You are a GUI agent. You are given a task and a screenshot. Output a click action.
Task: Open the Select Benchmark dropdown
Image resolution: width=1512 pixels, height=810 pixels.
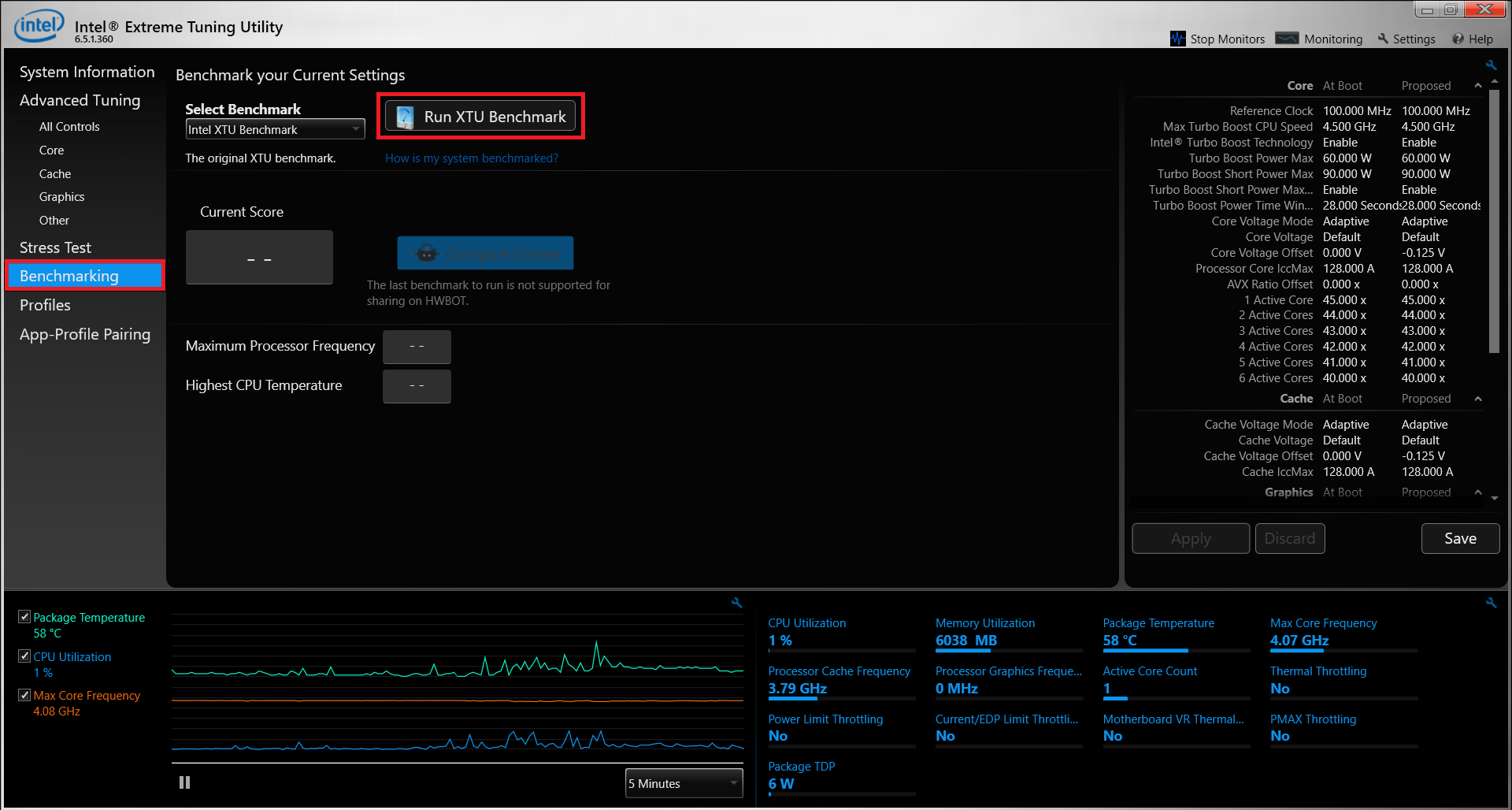click(275, 129)
